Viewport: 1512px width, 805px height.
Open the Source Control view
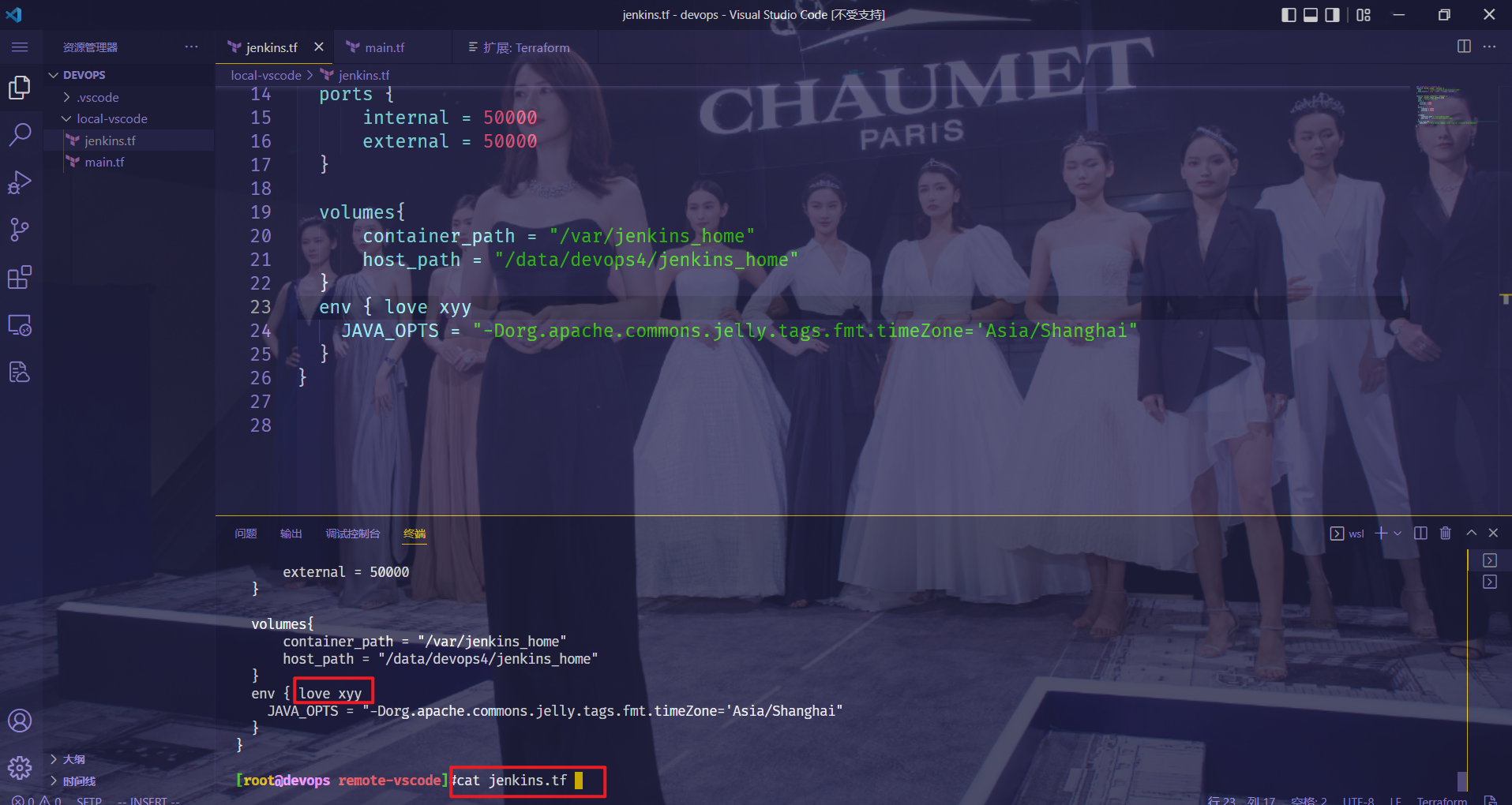pos(20,230)
